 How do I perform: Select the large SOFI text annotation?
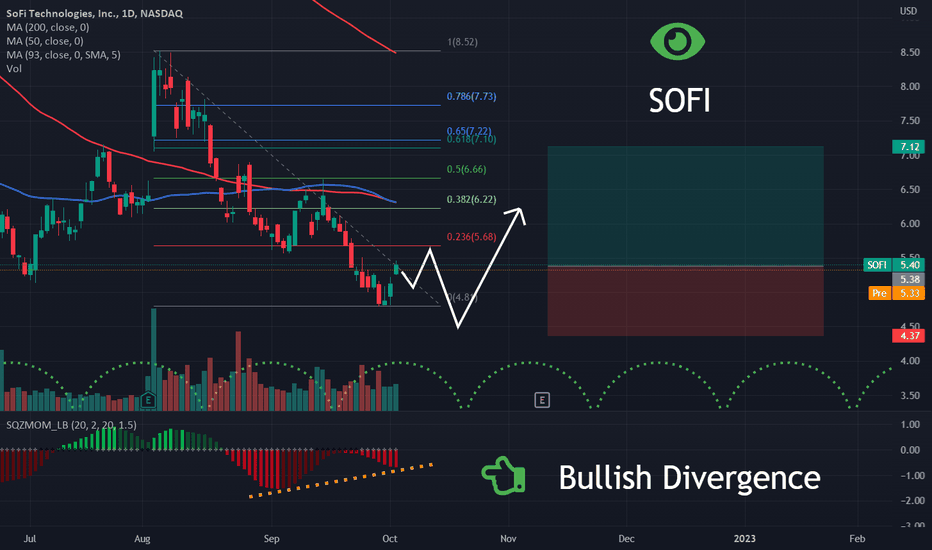click(679, 100)
